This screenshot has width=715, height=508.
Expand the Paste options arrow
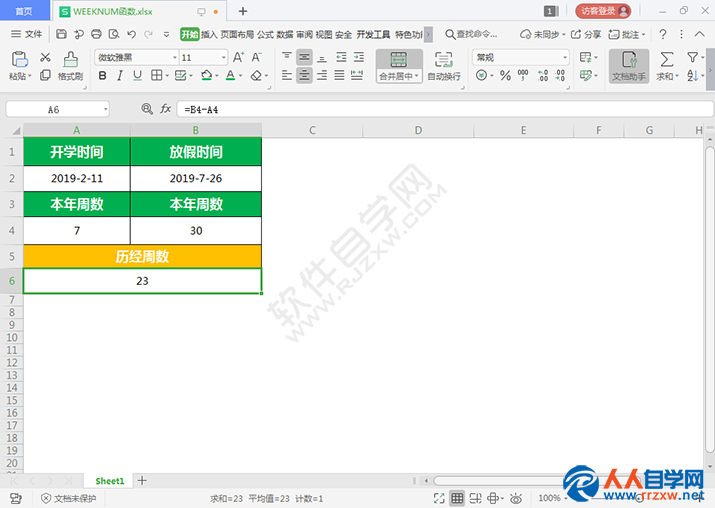30,76
